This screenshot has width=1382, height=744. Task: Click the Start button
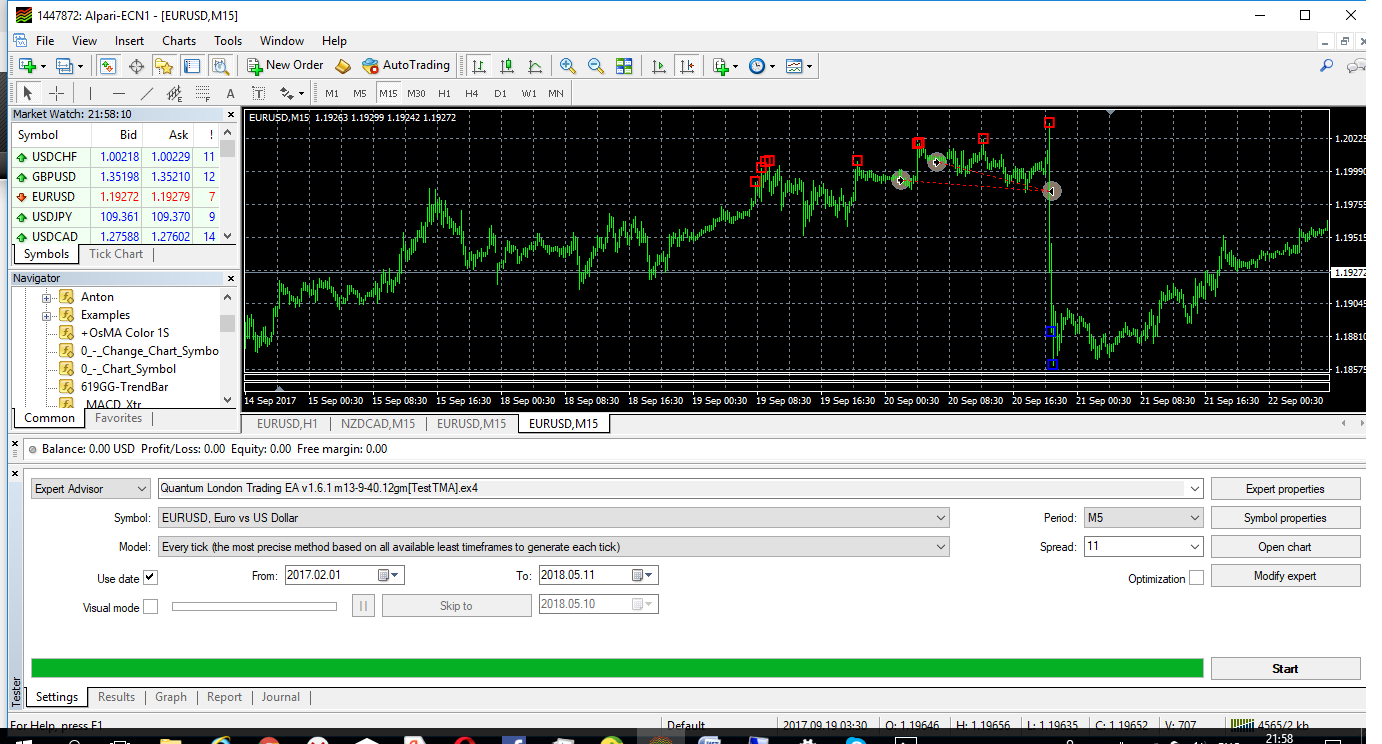1285,669
